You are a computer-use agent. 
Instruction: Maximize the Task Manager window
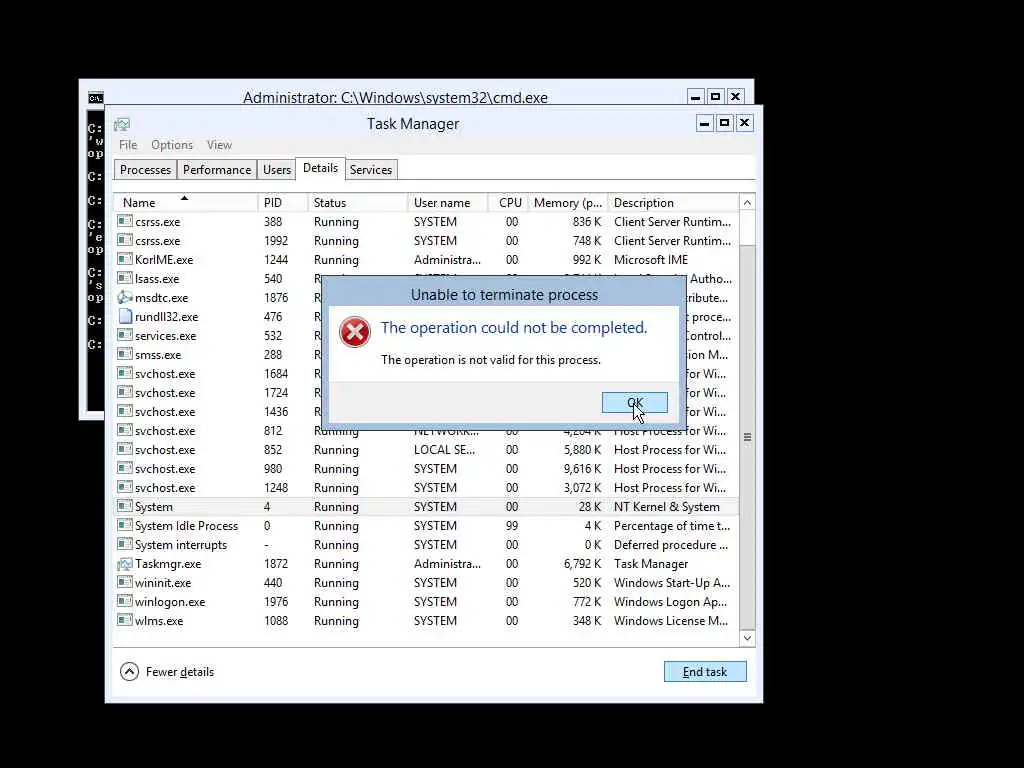coord(724,123)
